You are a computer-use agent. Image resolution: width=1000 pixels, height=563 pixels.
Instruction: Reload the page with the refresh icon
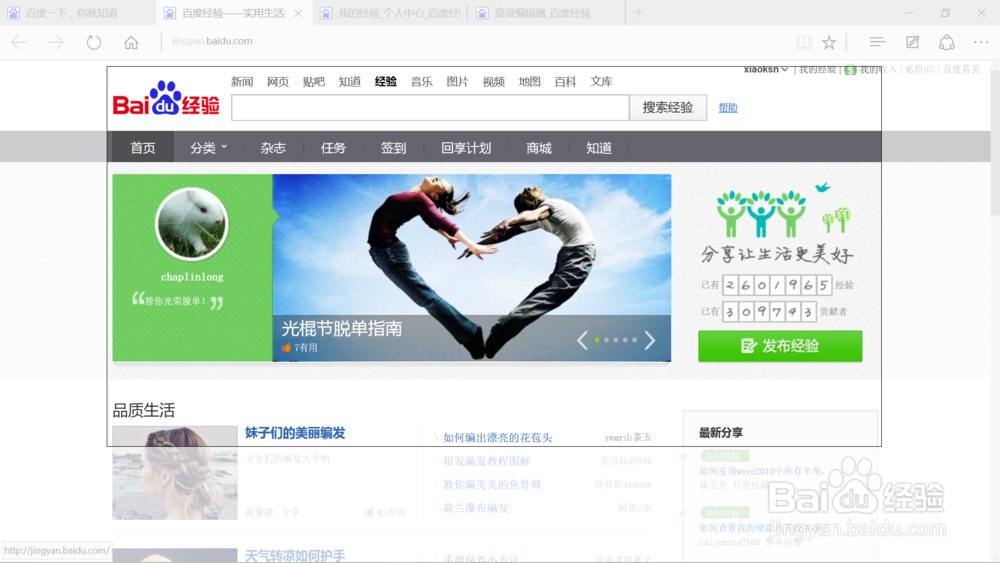94,42
